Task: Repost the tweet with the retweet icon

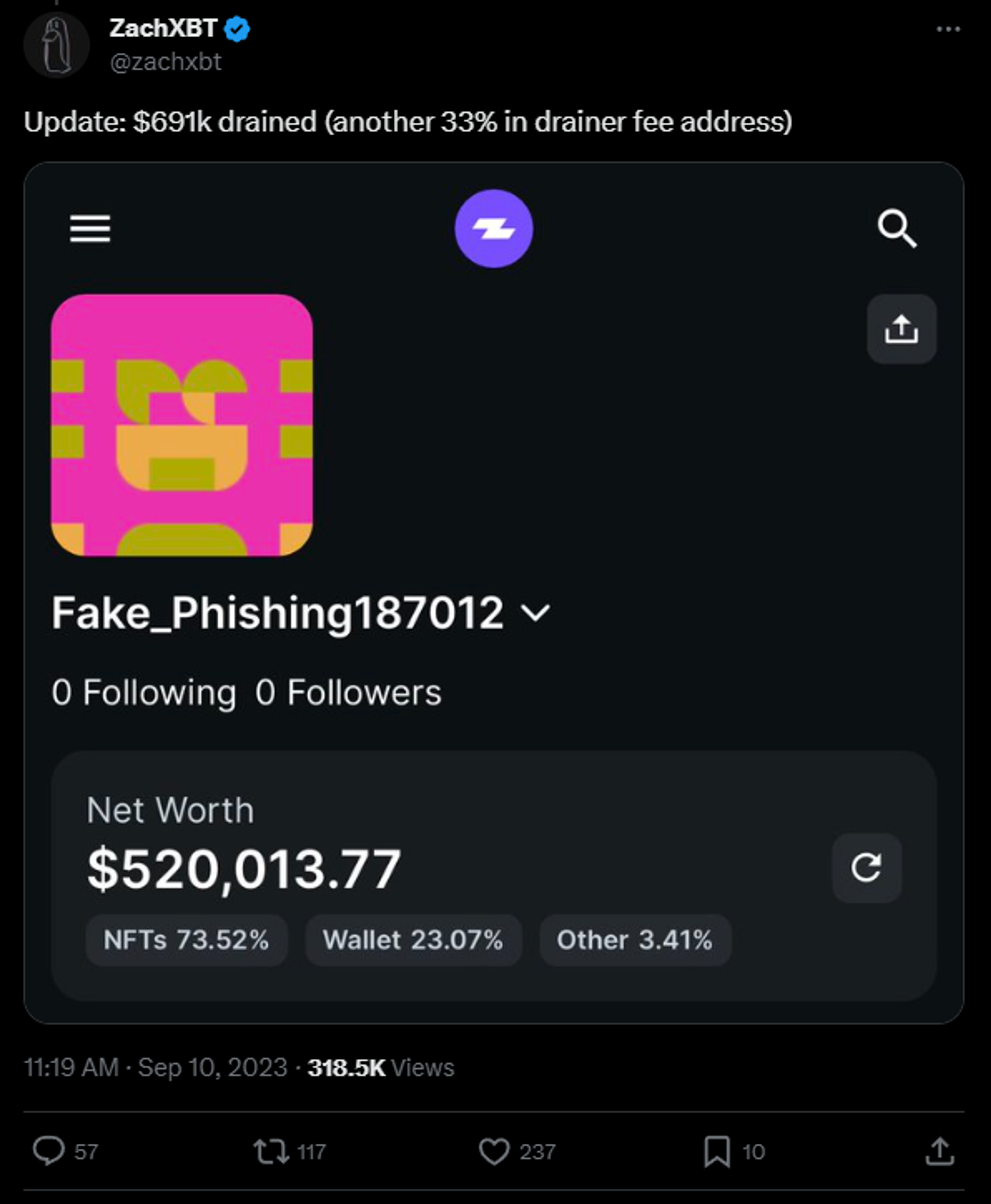Action: [271, 1151]
